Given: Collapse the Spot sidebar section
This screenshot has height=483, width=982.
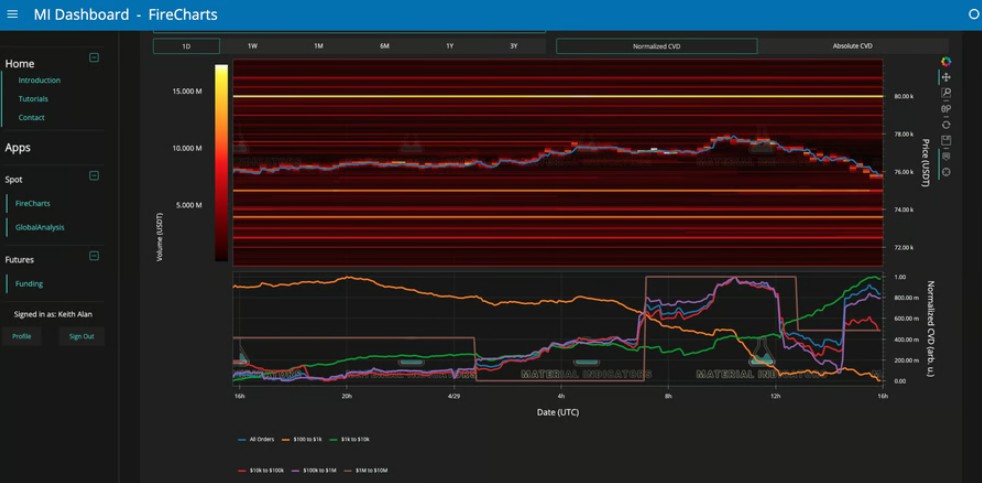Looking at the screenshot, I should (x=94, y=175).
